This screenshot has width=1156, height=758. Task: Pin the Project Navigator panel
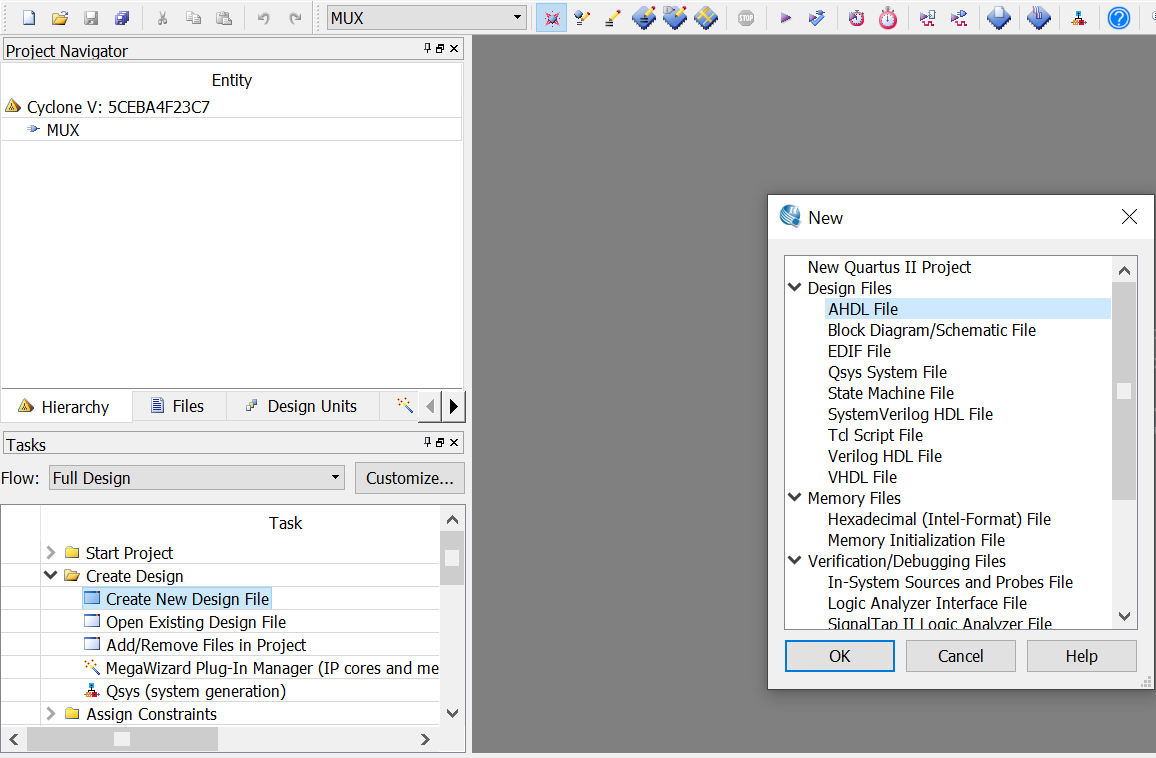click(428, 49)
